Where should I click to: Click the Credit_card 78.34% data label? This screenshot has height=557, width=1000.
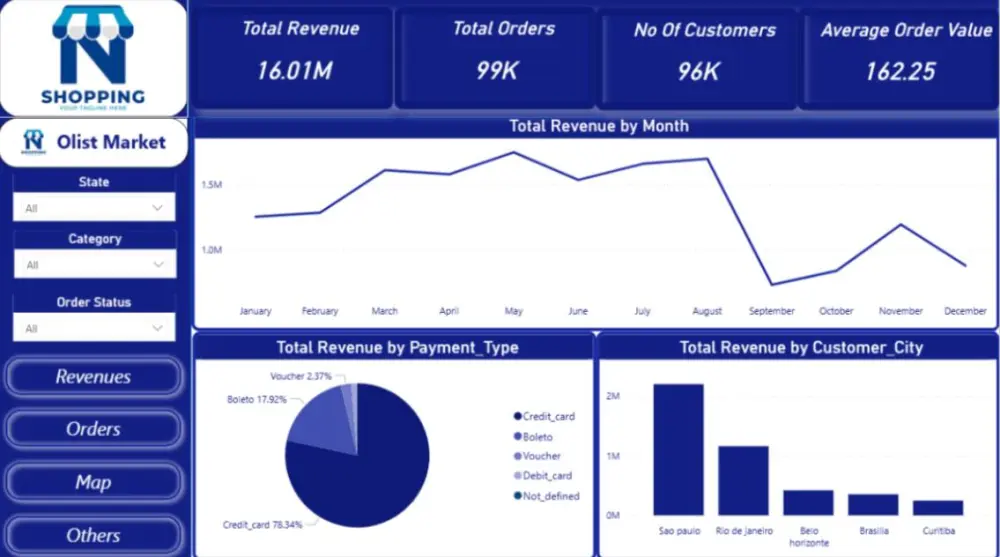(262, 525)
